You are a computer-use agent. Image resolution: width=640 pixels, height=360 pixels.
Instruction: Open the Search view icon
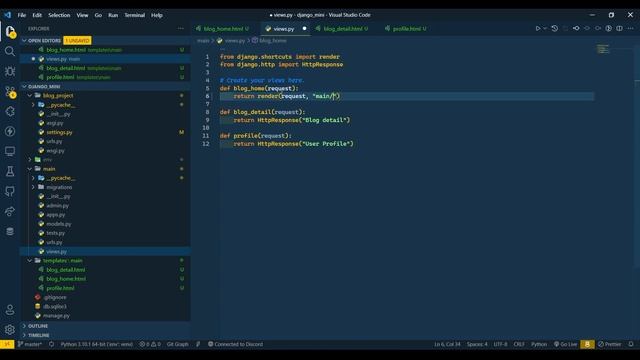tap(10, 51)
